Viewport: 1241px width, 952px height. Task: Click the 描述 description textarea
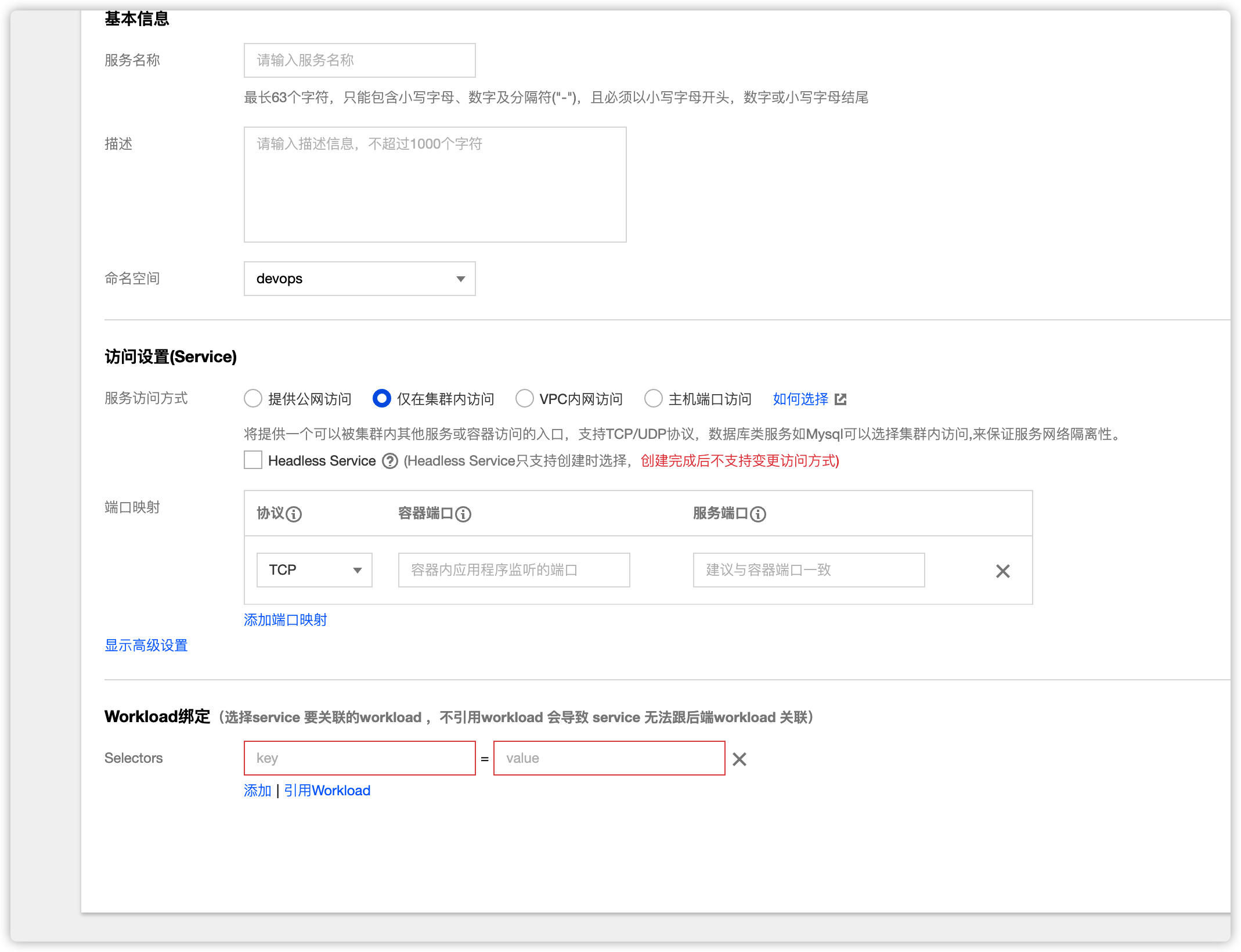(x=435, y=185)
